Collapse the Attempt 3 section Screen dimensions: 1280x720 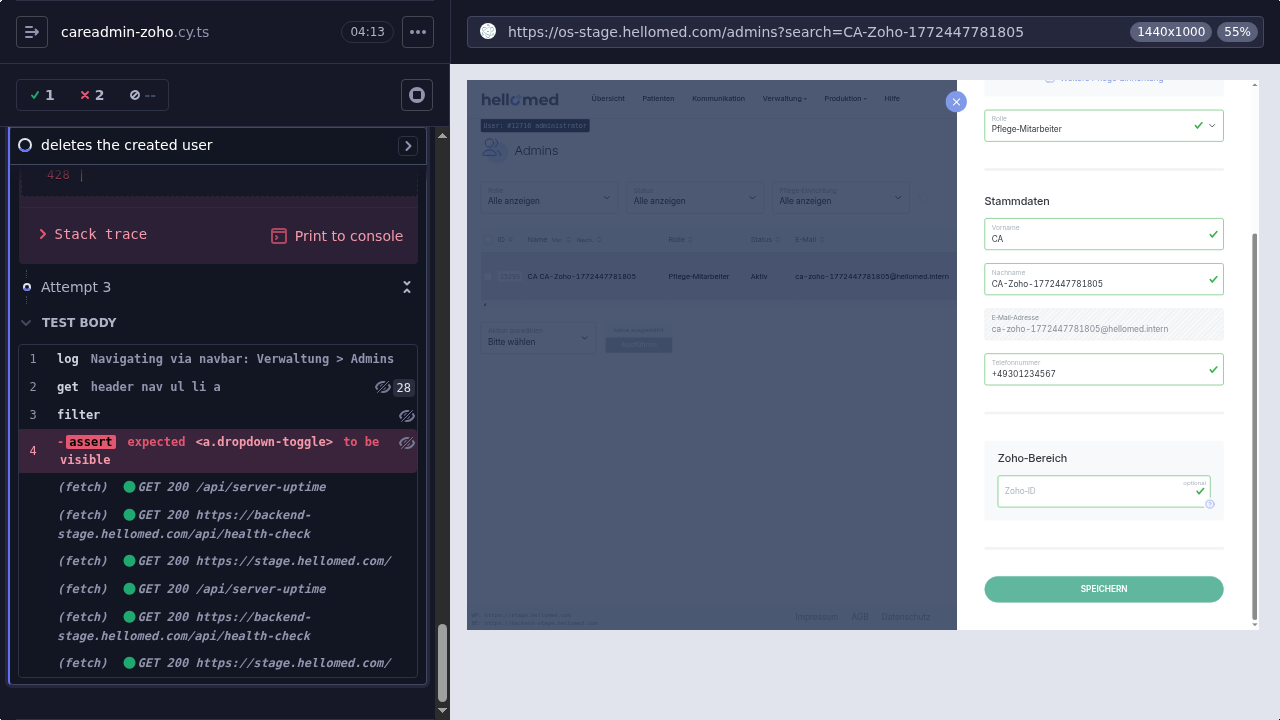coord(407,287)
